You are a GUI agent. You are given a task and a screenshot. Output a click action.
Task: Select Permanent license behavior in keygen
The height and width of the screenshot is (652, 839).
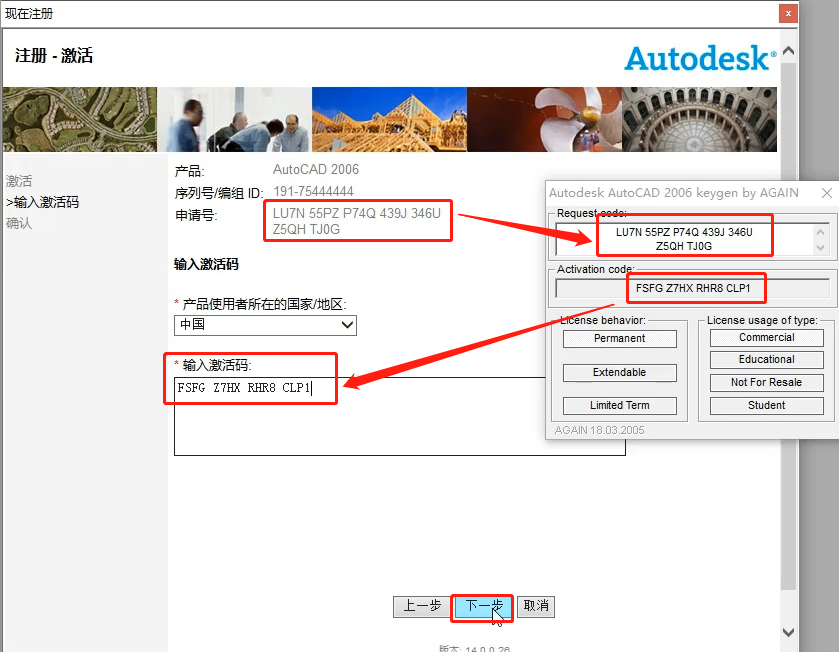click(x=620, y=339)
